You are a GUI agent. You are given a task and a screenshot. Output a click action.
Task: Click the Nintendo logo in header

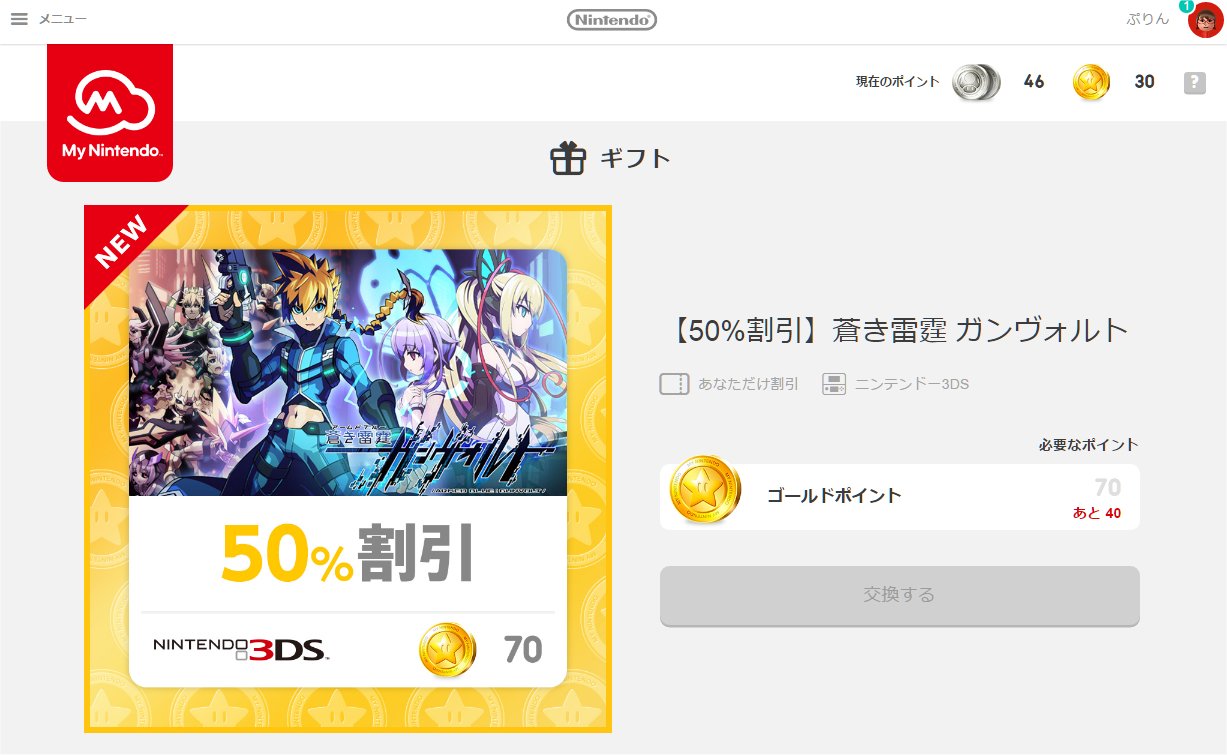[612, 19]
